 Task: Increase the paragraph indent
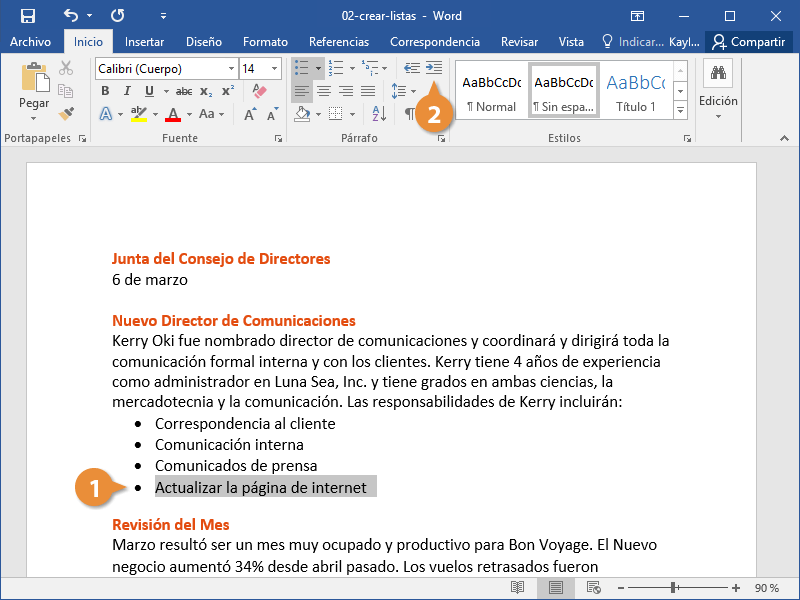[434, 68]
